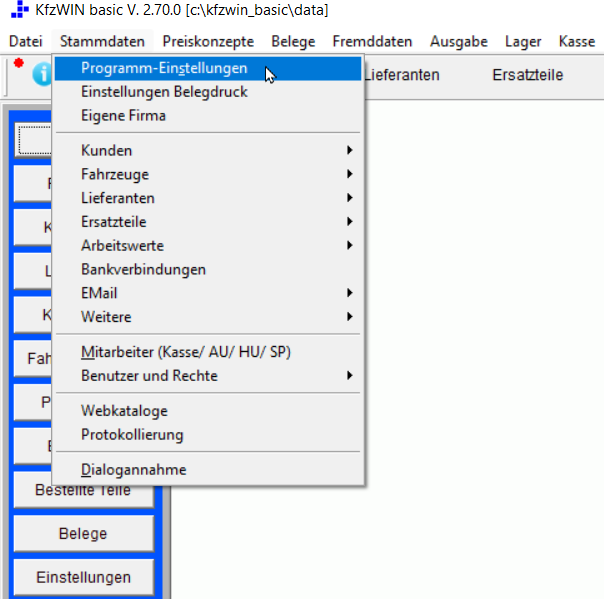Expand the Fahrzeuge submenu
Screen dimensions: 604x599
pyautogui.click(x=208, y=174)
